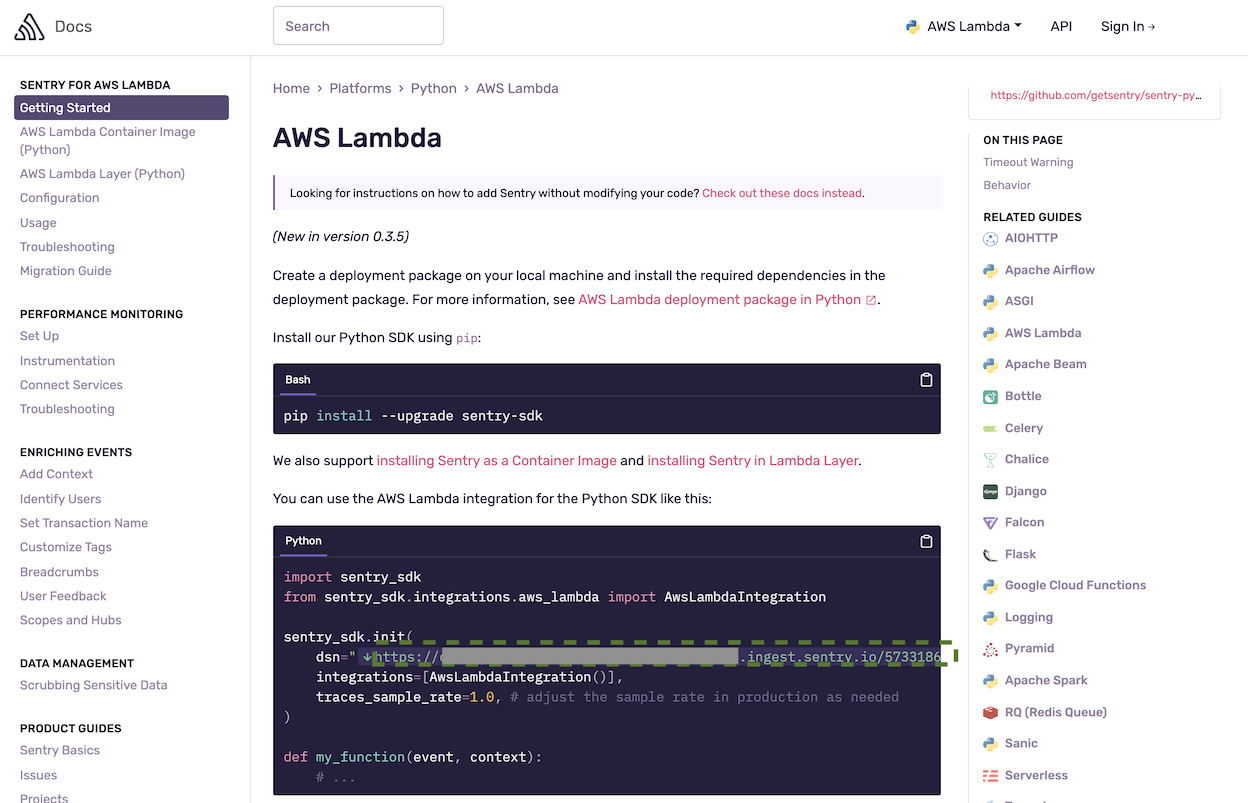The width and height of the screenshot is (1248, 803).
Task: Click the Docs label in header
Action: point(73,27)
